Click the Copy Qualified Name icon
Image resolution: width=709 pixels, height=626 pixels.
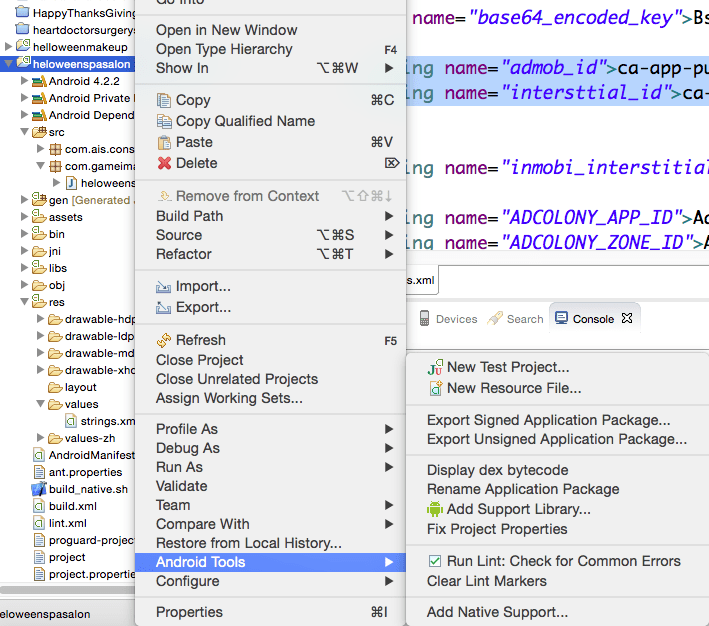click(x=164, y=121)
